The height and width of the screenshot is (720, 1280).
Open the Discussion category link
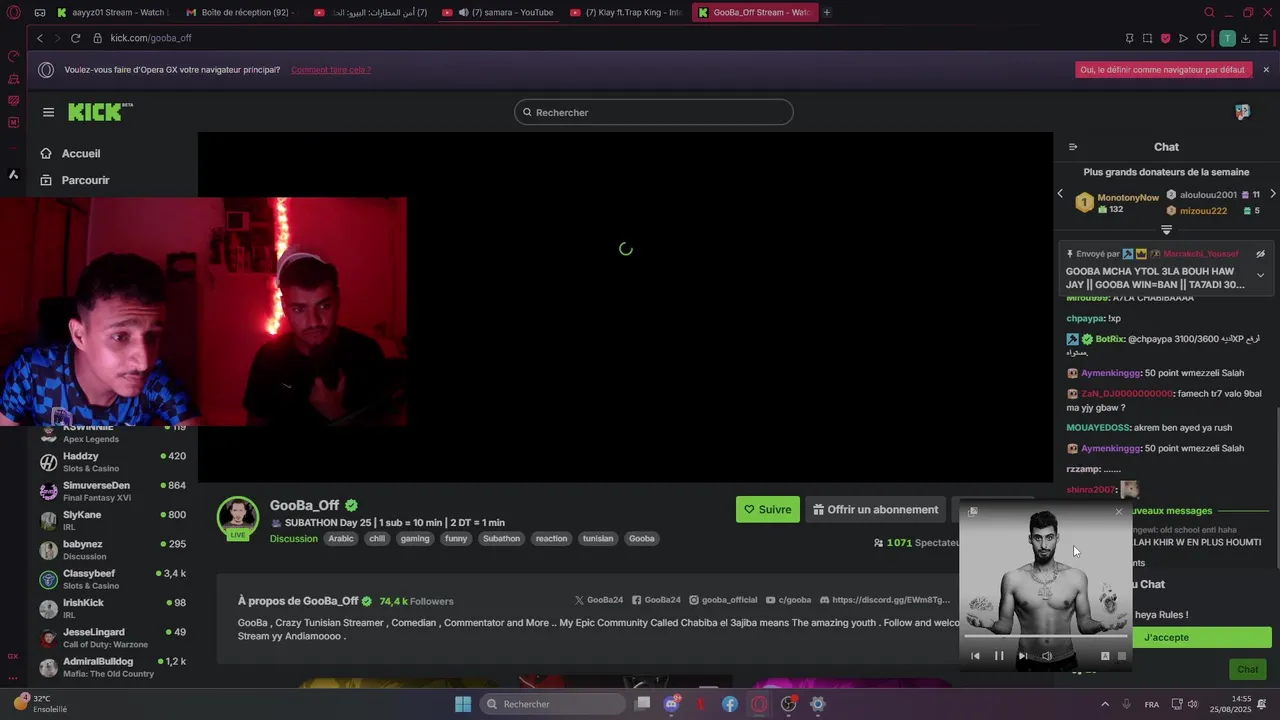293,538
